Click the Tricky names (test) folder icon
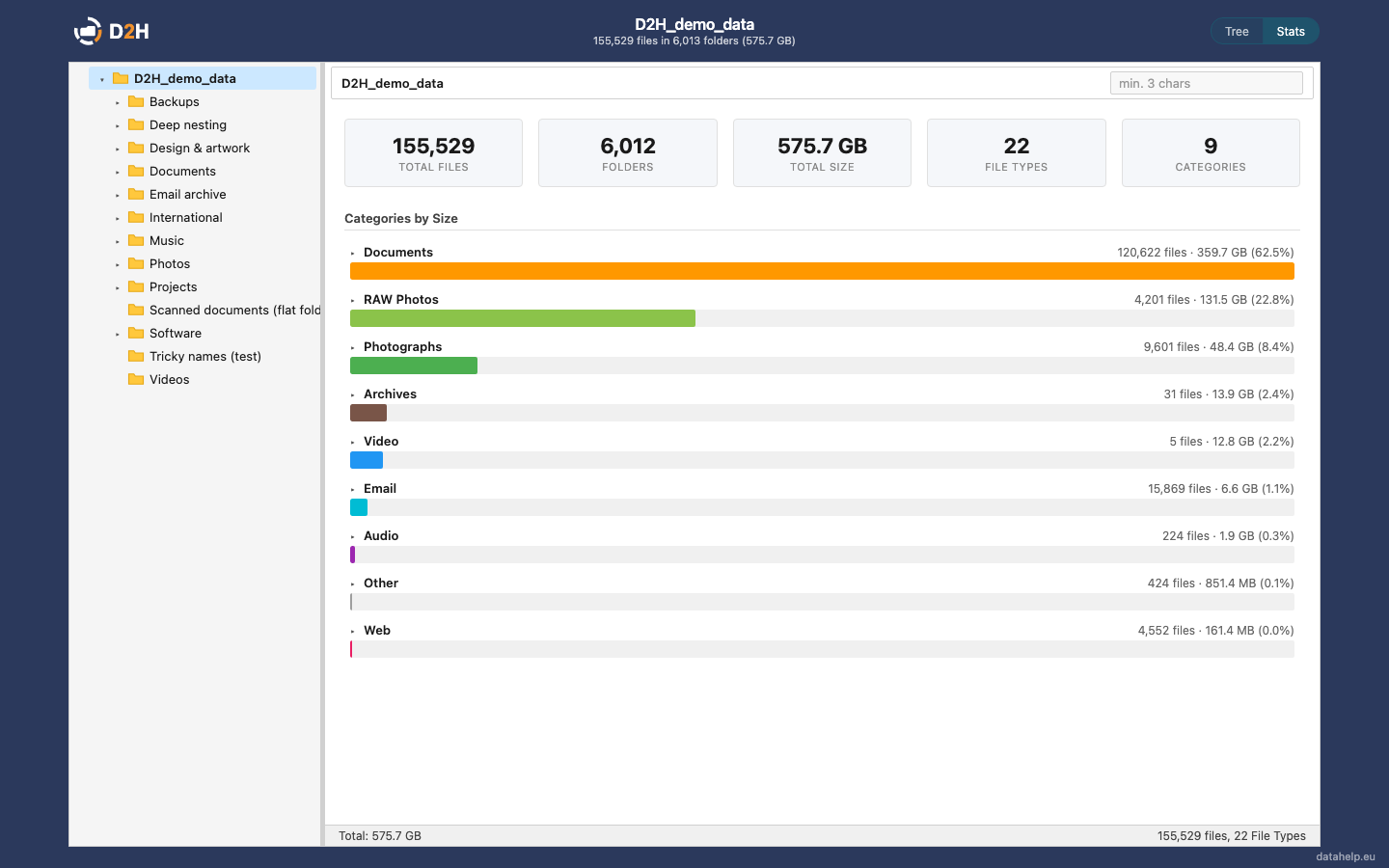This screenshot has height=868, width=1389. click(136, 356)
